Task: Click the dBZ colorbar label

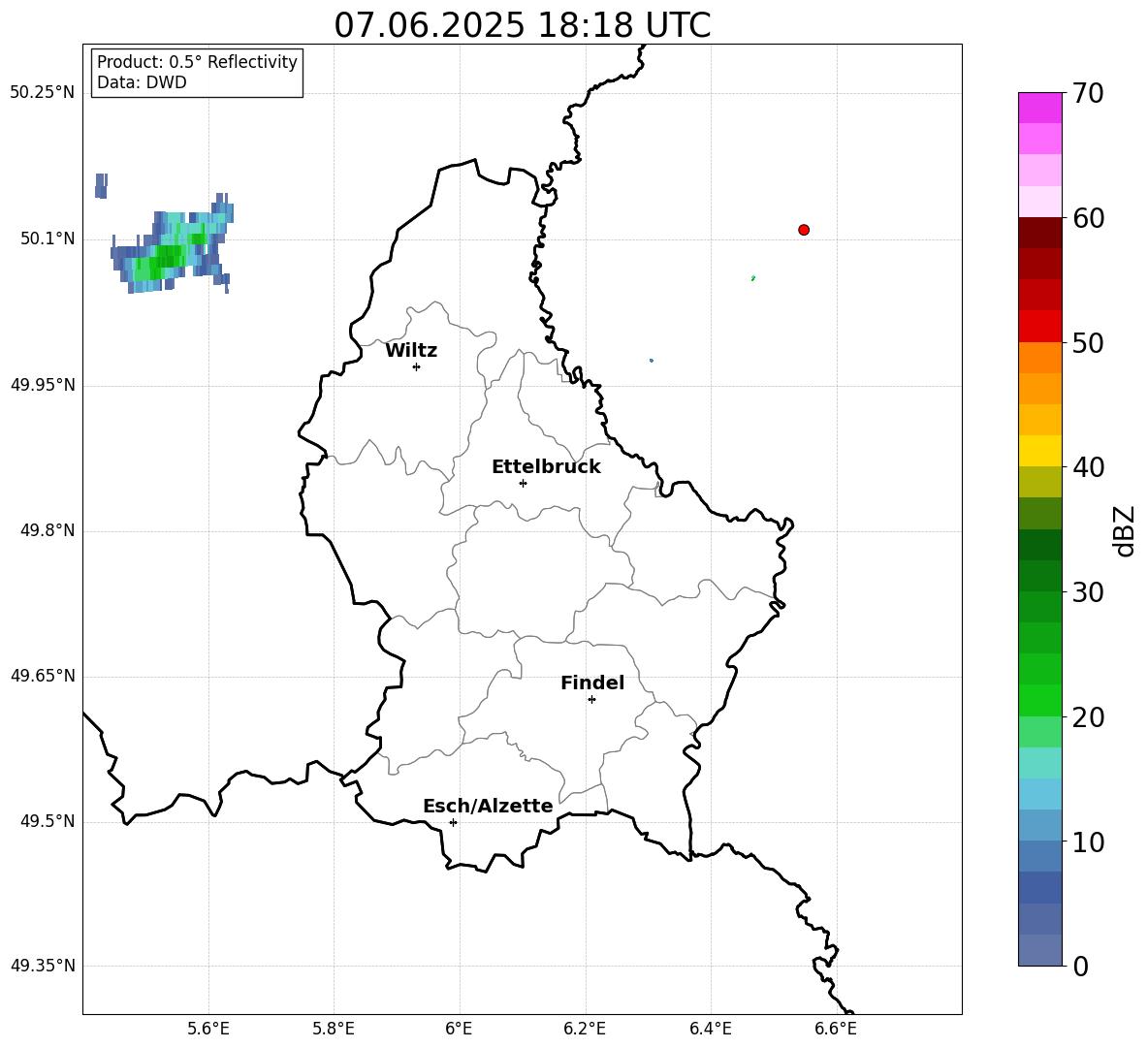Action: click(x=1126, y=530)
